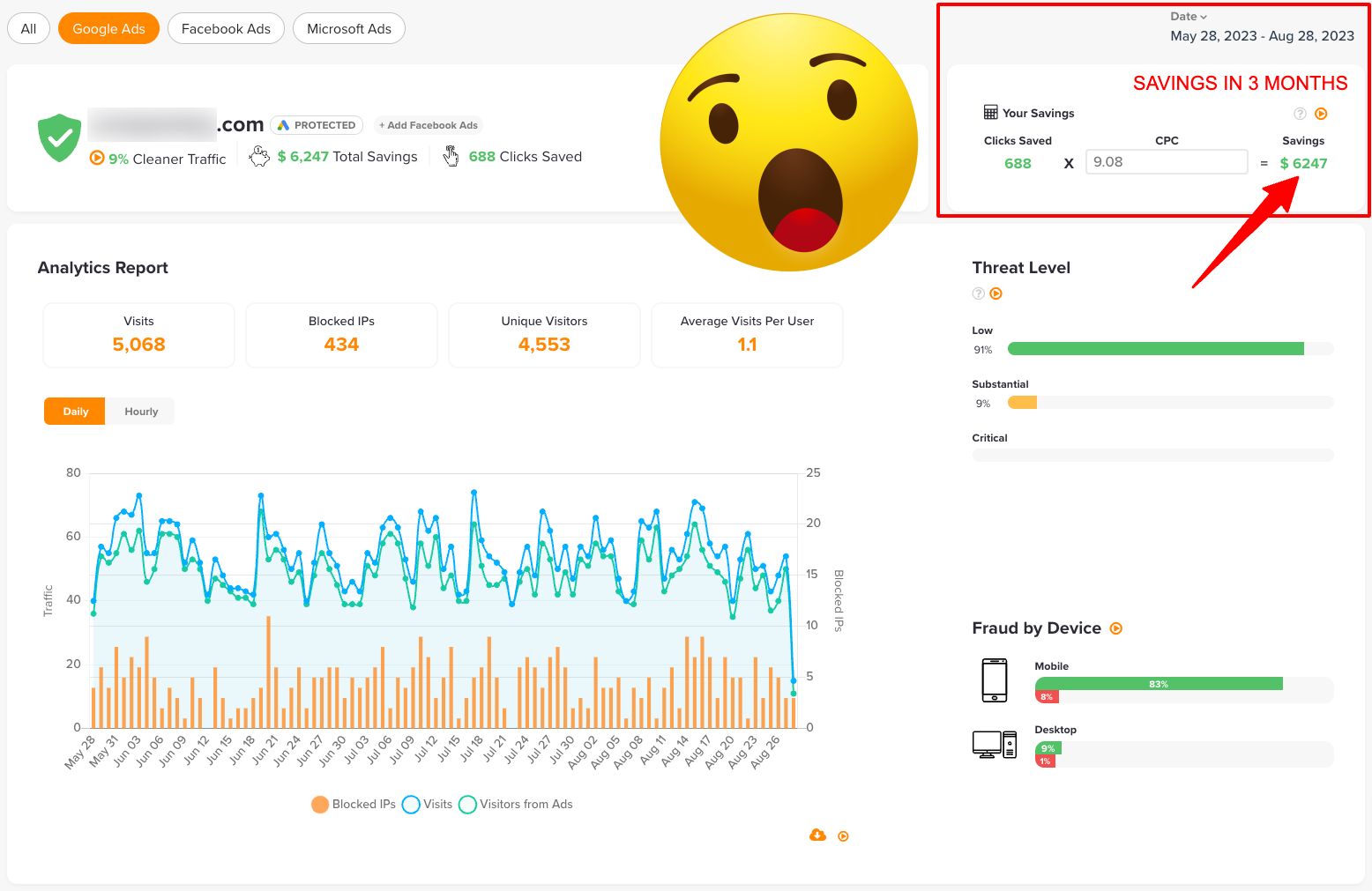Switch to the All ads tab
This screenshot has height=891, width=1372.
(x=27, y=27)
